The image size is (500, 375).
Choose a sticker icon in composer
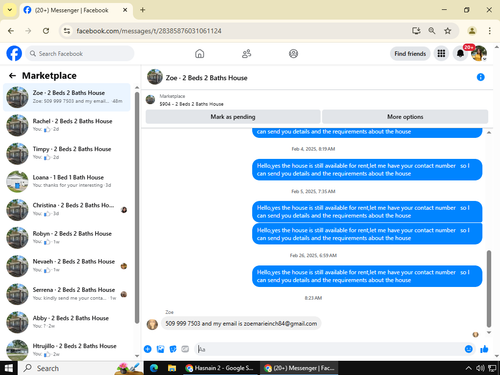(x=173, y=349)
